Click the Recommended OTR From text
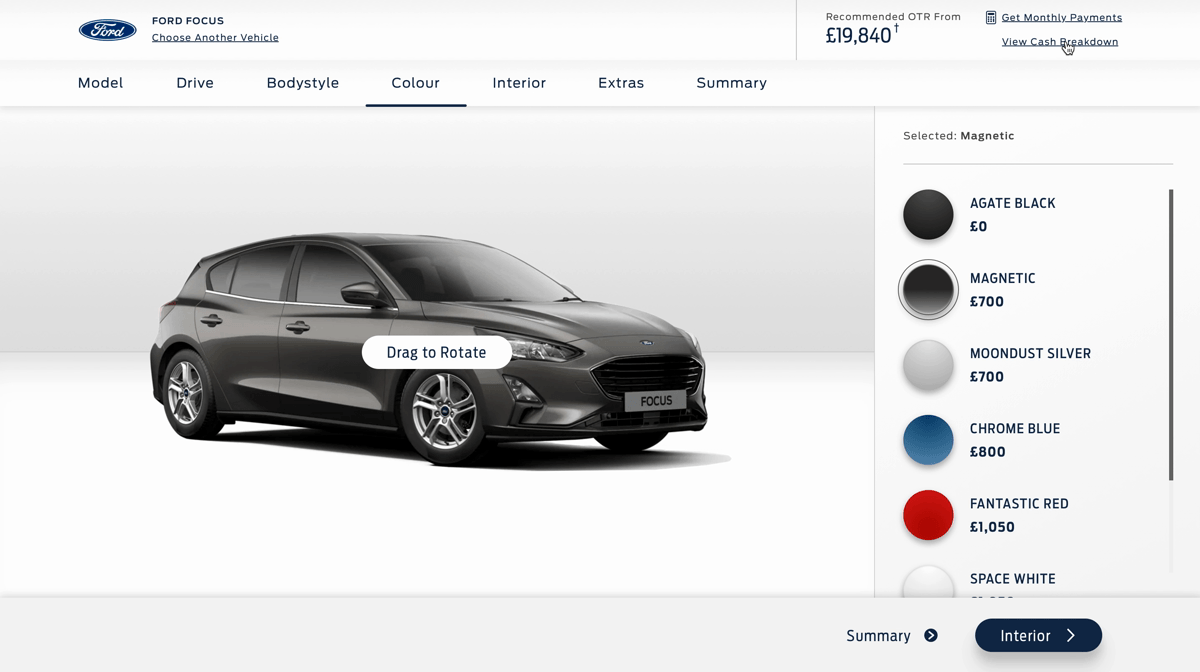The height and width of the screenshot is (672, 1200). click(893, 17)
